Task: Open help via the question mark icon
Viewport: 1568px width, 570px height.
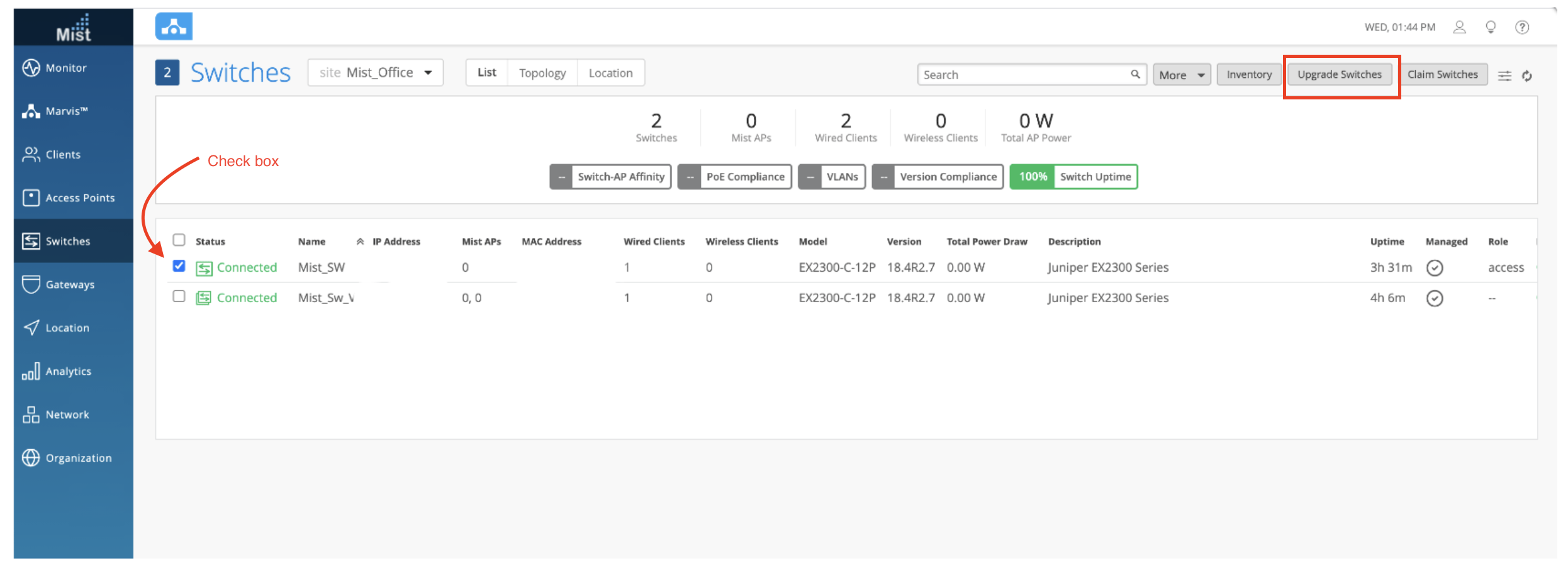Action: [1522, 27]
